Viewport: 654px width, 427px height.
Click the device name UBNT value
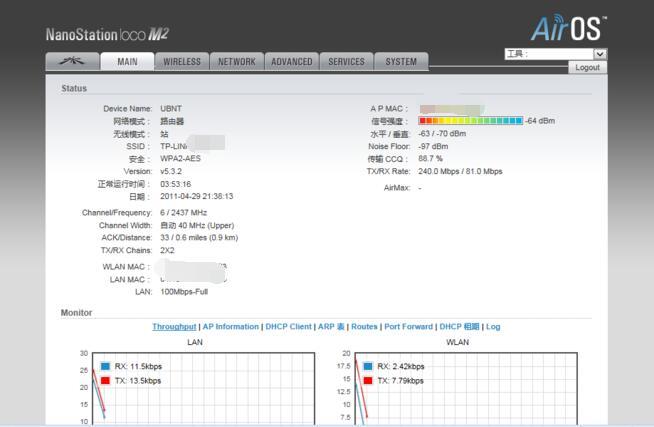[171, 108]
